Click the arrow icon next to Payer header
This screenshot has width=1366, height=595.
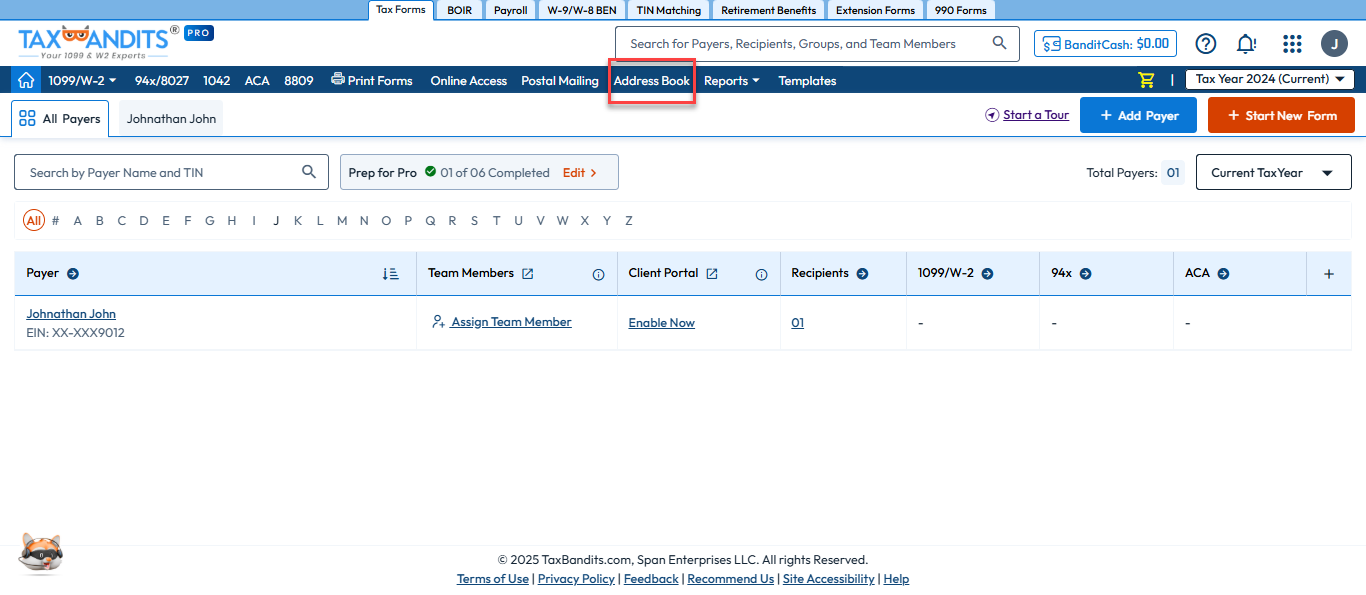[73, 274]
